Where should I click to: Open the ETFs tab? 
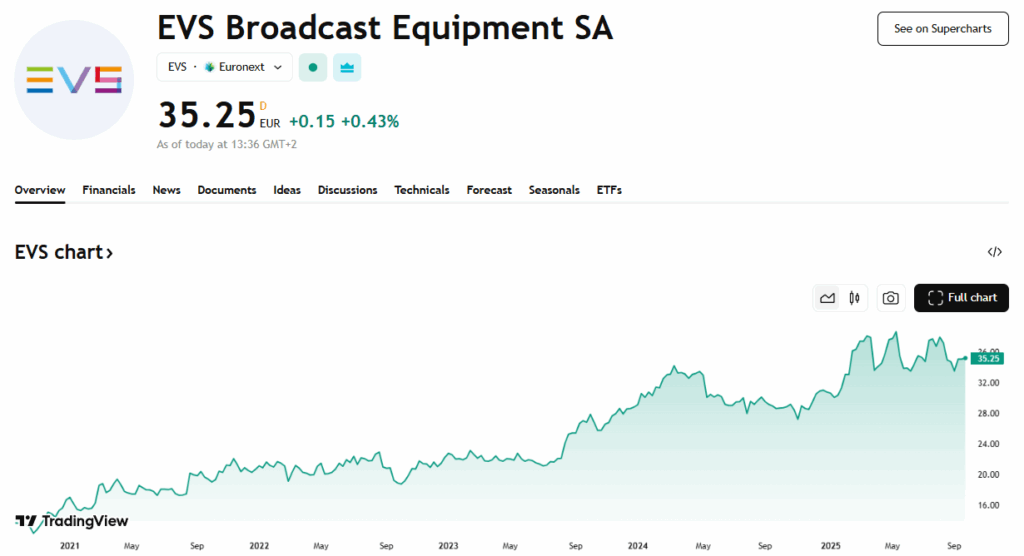(609, 190)
